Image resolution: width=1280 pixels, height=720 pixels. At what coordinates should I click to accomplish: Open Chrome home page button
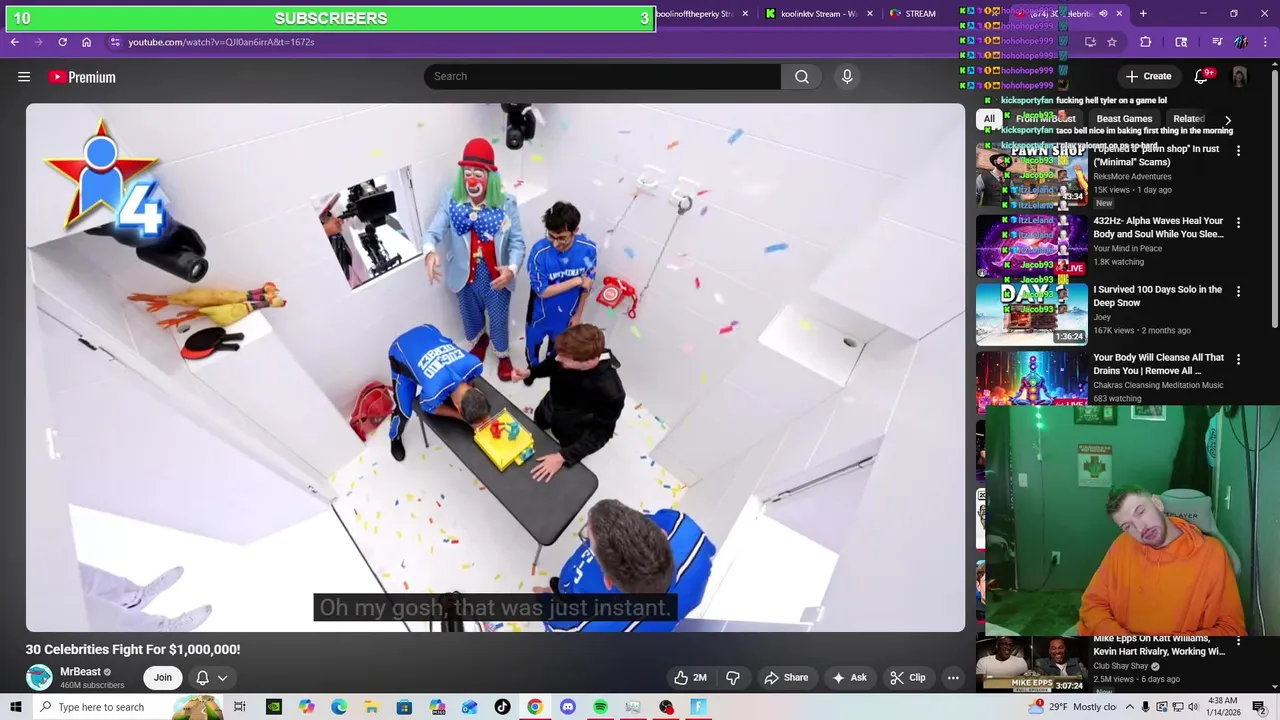tap(87, 42)
